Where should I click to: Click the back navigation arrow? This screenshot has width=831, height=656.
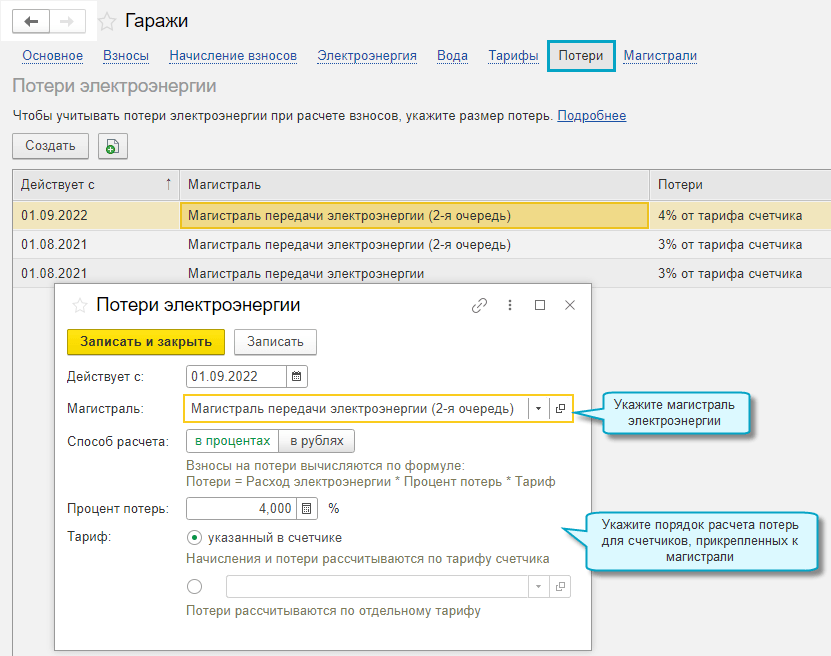[x=31, y=21]
